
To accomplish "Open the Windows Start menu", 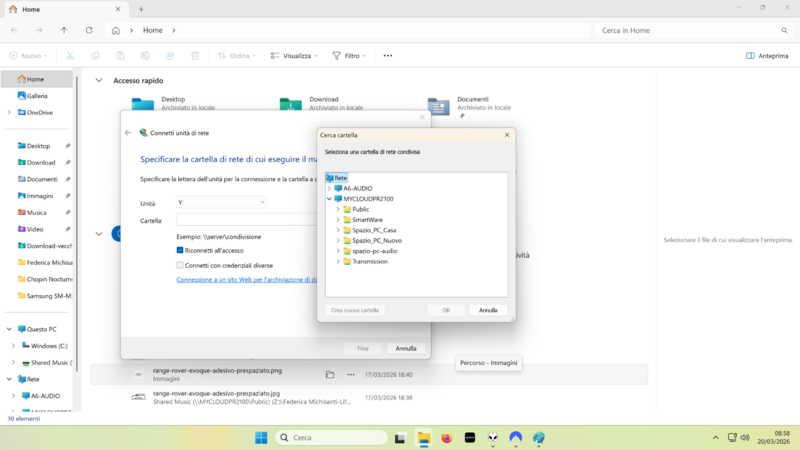I will [261, 438].
